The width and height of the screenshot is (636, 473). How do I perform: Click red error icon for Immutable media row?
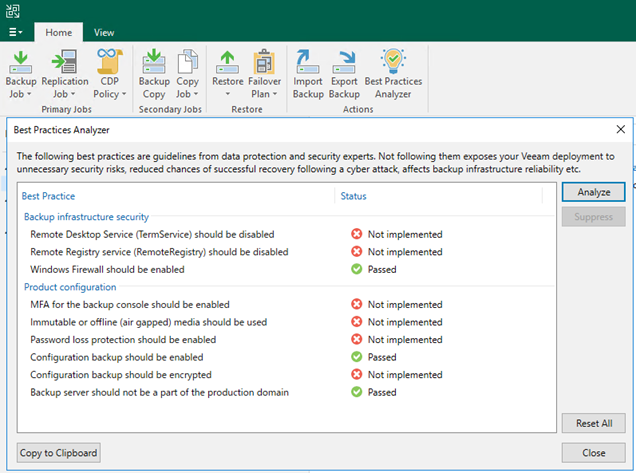[x=357, y=322]
